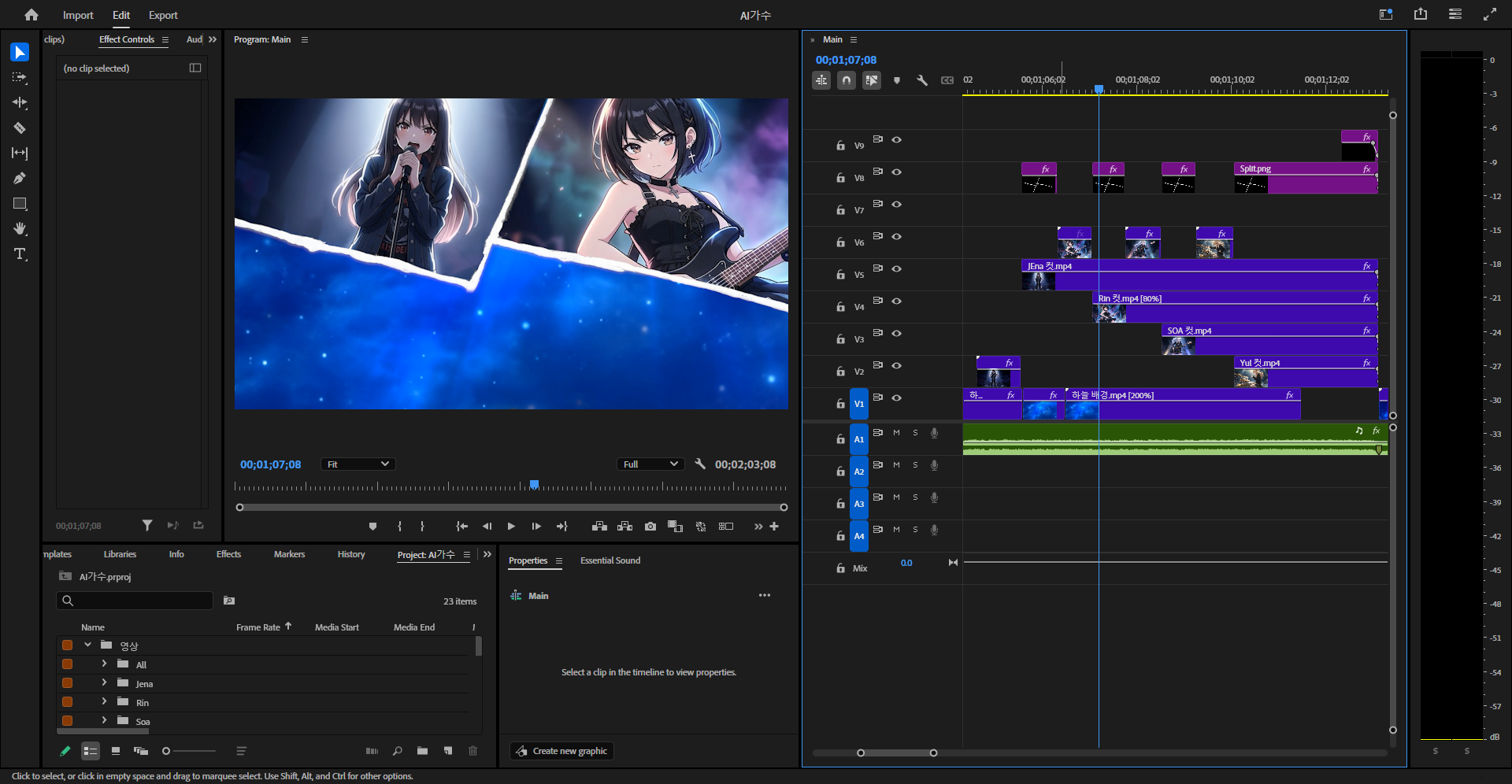Toggle lock on track V3

pyautogui.click(x=840, y=339)
